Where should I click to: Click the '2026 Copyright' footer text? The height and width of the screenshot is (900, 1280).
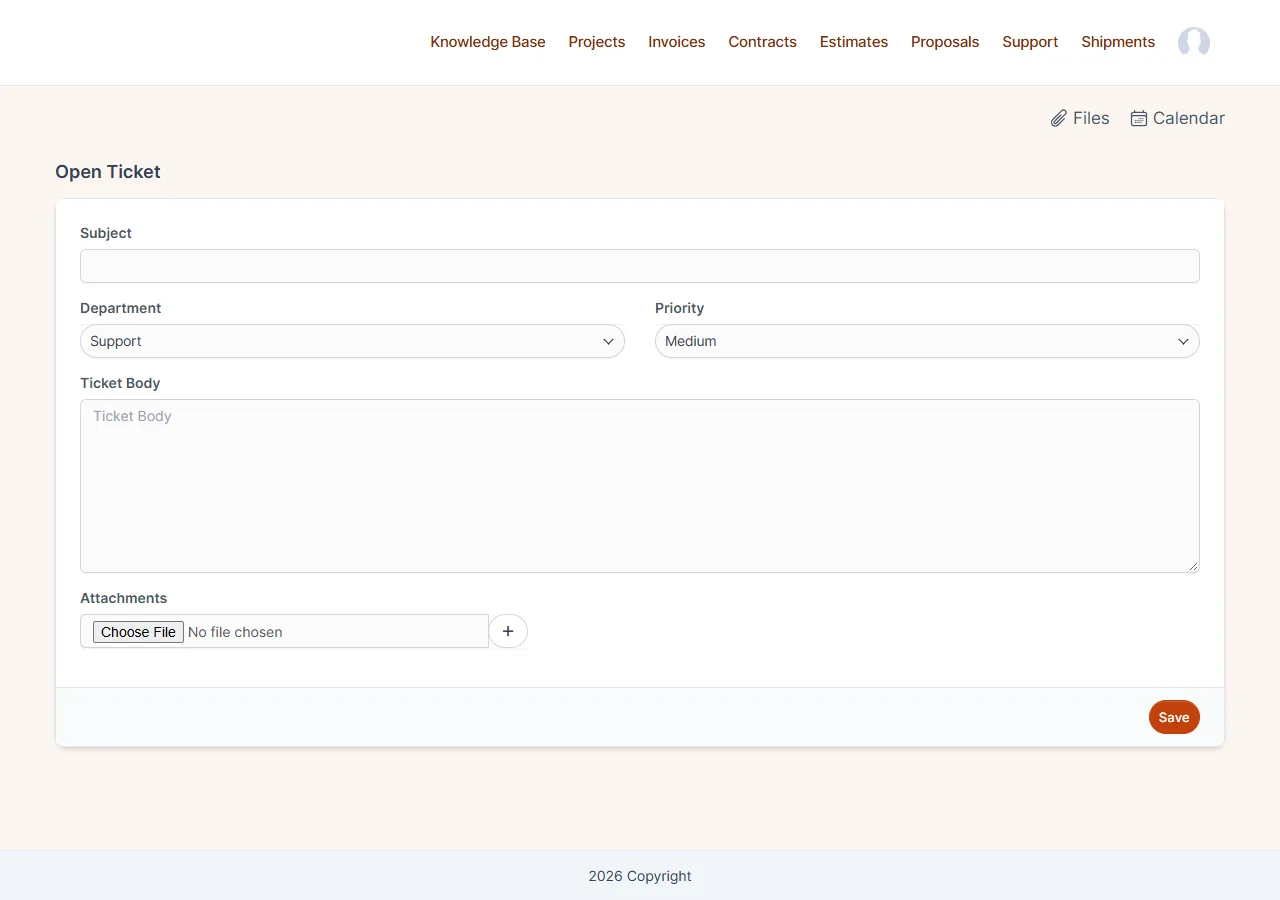tap(640, 876)
